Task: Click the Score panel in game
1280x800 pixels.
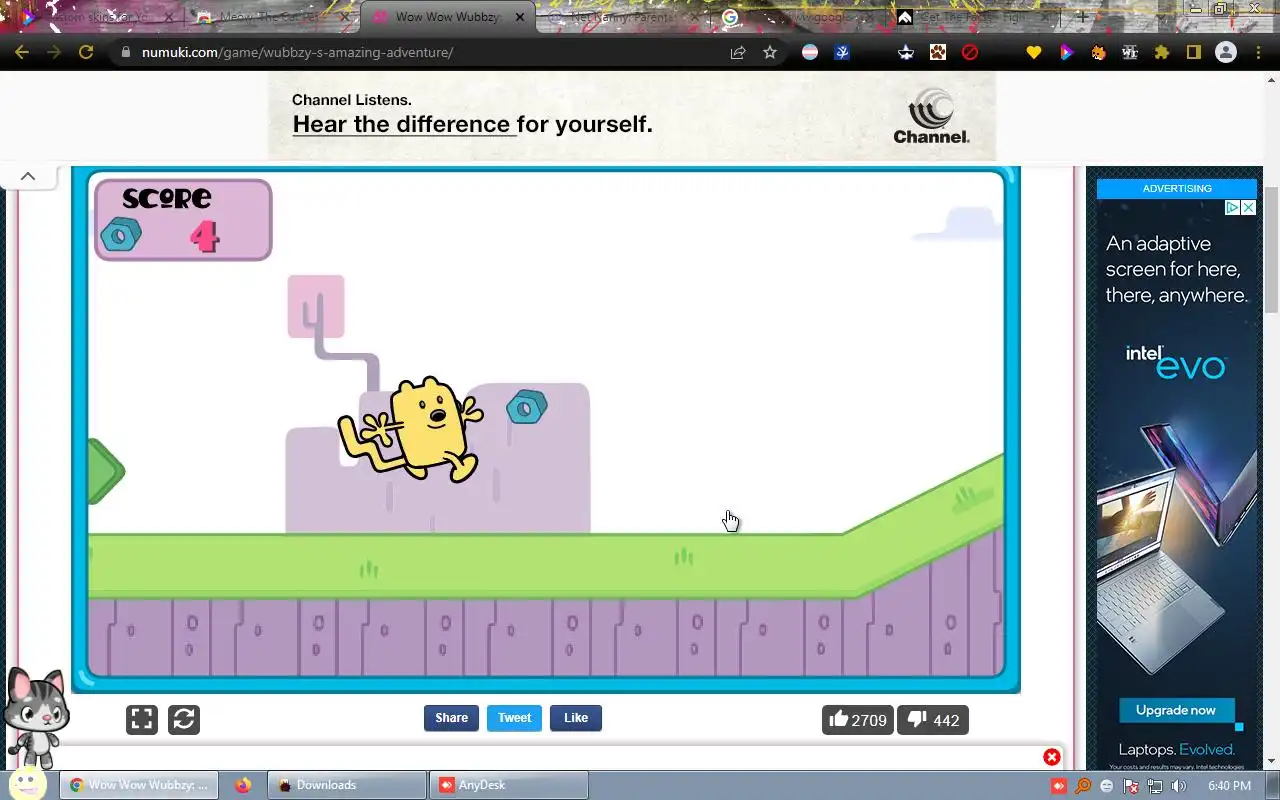Action: click(183, 220)
